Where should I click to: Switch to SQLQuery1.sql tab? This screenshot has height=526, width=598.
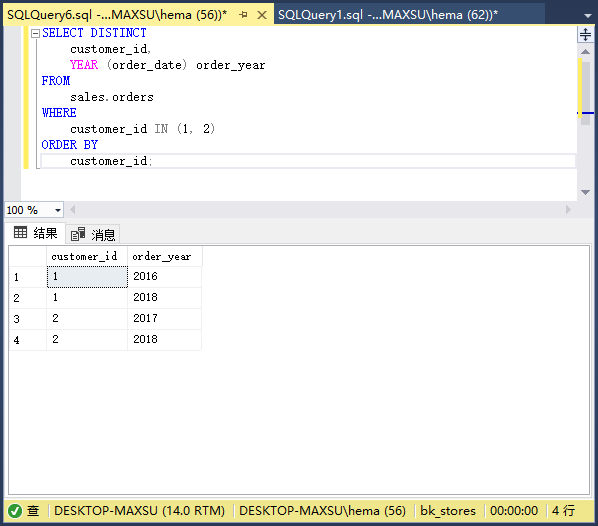[387, 14]
